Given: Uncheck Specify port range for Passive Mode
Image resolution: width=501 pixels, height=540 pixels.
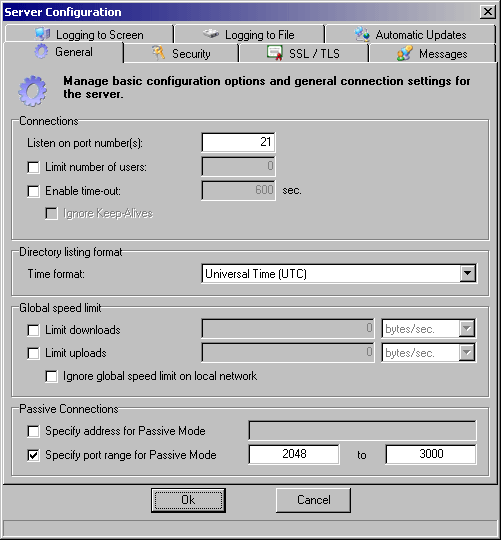Looking at the screenshot, I should click(x=33, y=455).
